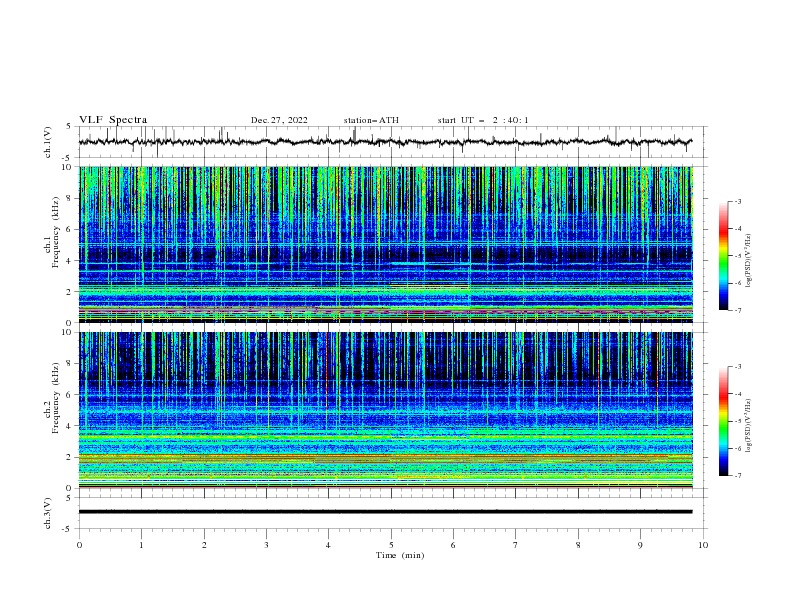Viewport: 792px width, 612px height.
Task: Click the time axis tick '5'
Action: tap(391, 545)
